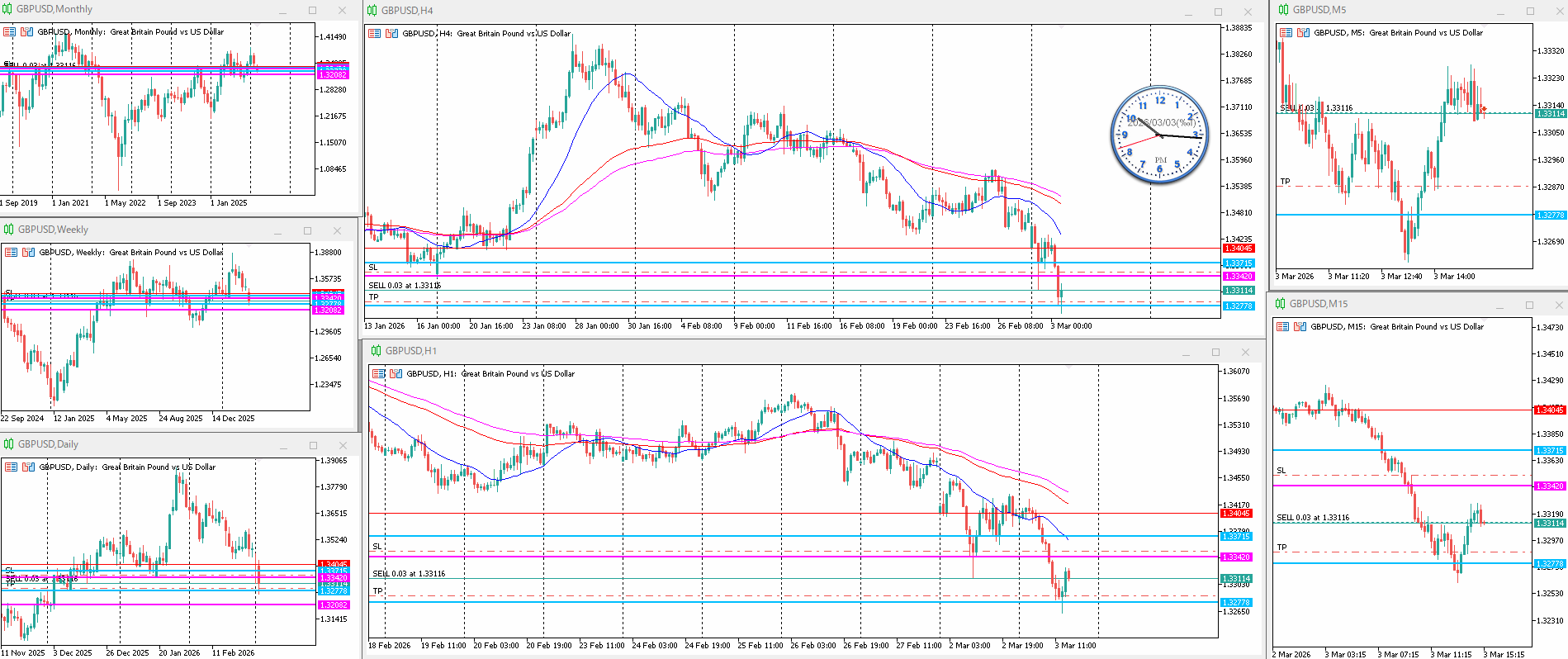Image resolution: width=1568 pixels, height=659 pixels.
Task: Maximize the GBPUSD,H1 chart window
Action: (1215, 352)
